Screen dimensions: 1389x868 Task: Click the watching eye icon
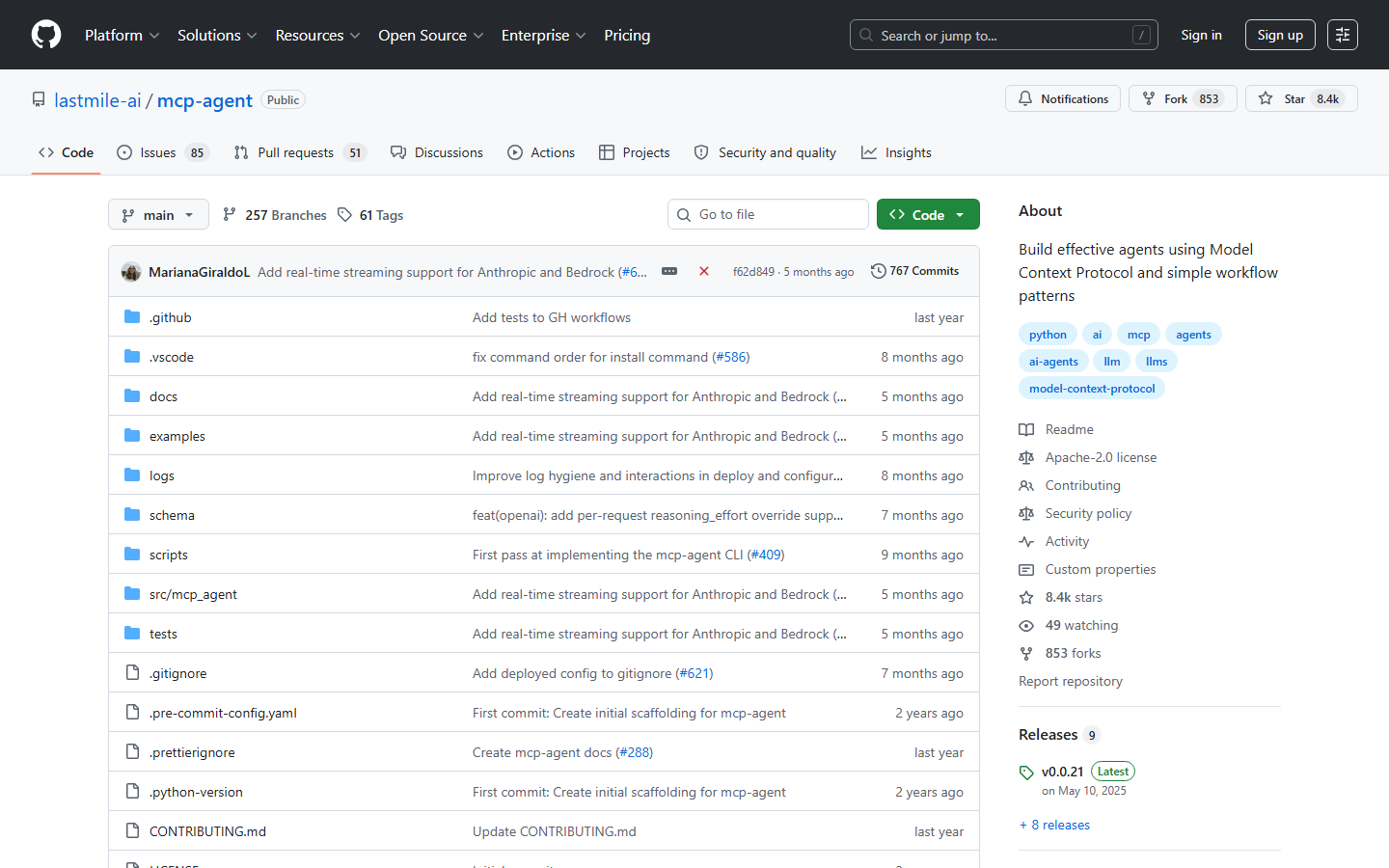coord(1026,626)
